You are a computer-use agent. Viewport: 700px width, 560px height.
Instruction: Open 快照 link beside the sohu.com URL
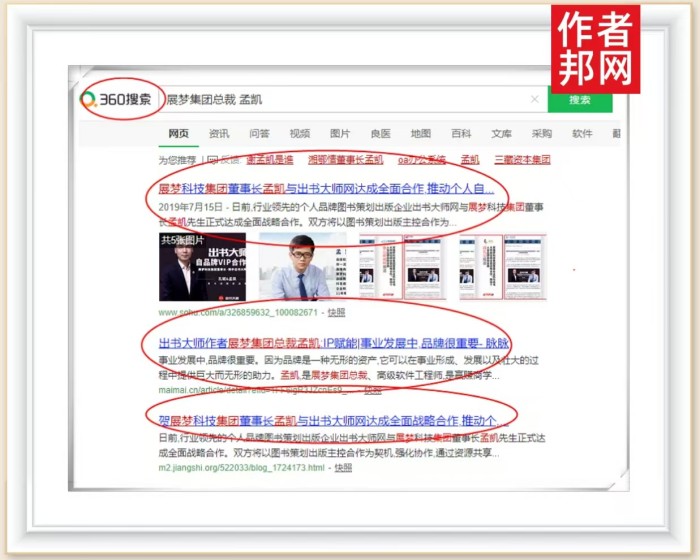[336, 311]
